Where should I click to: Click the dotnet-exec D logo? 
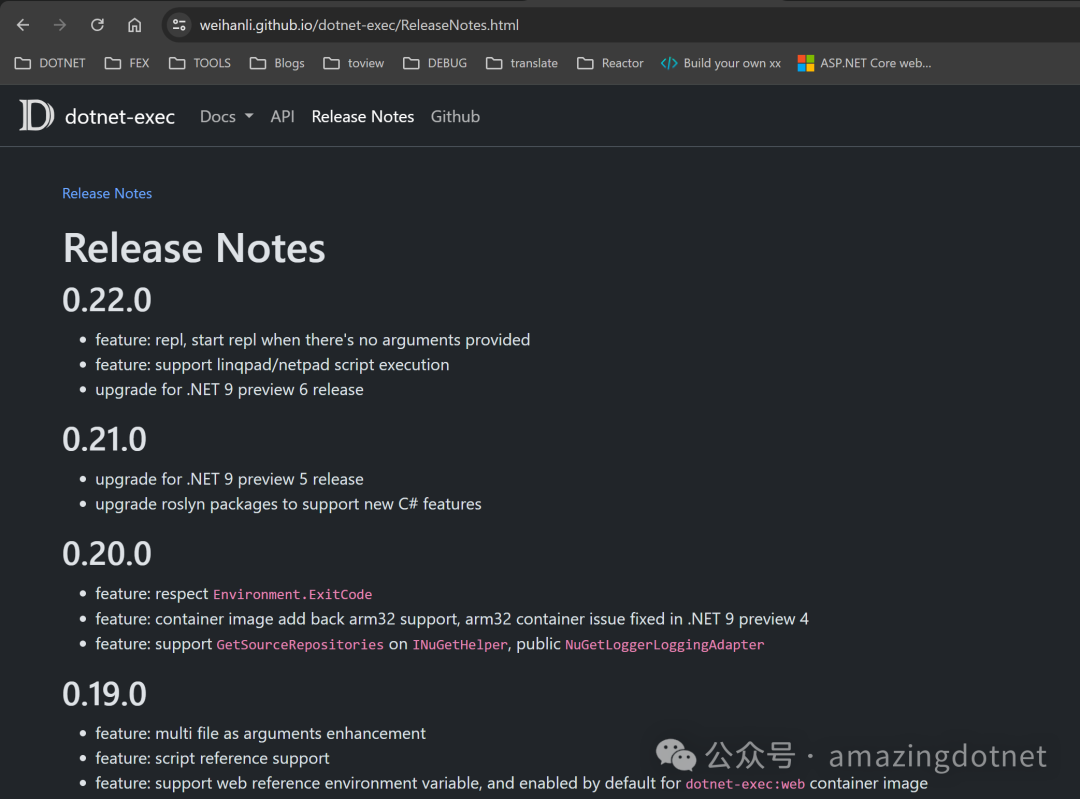[37, 115]
